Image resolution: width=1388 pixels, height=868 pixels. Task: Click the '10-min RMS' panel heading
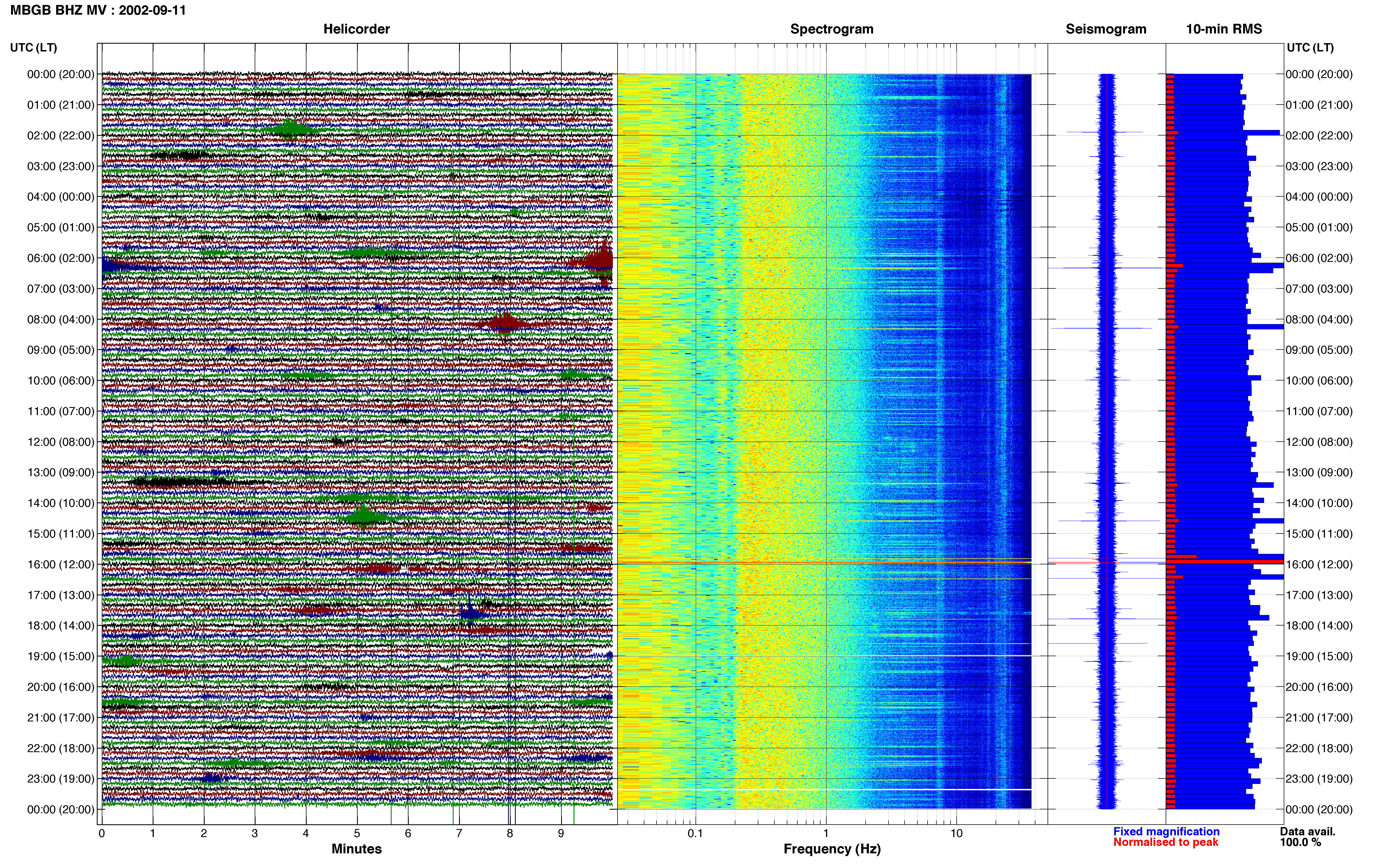coord(1224,29)
